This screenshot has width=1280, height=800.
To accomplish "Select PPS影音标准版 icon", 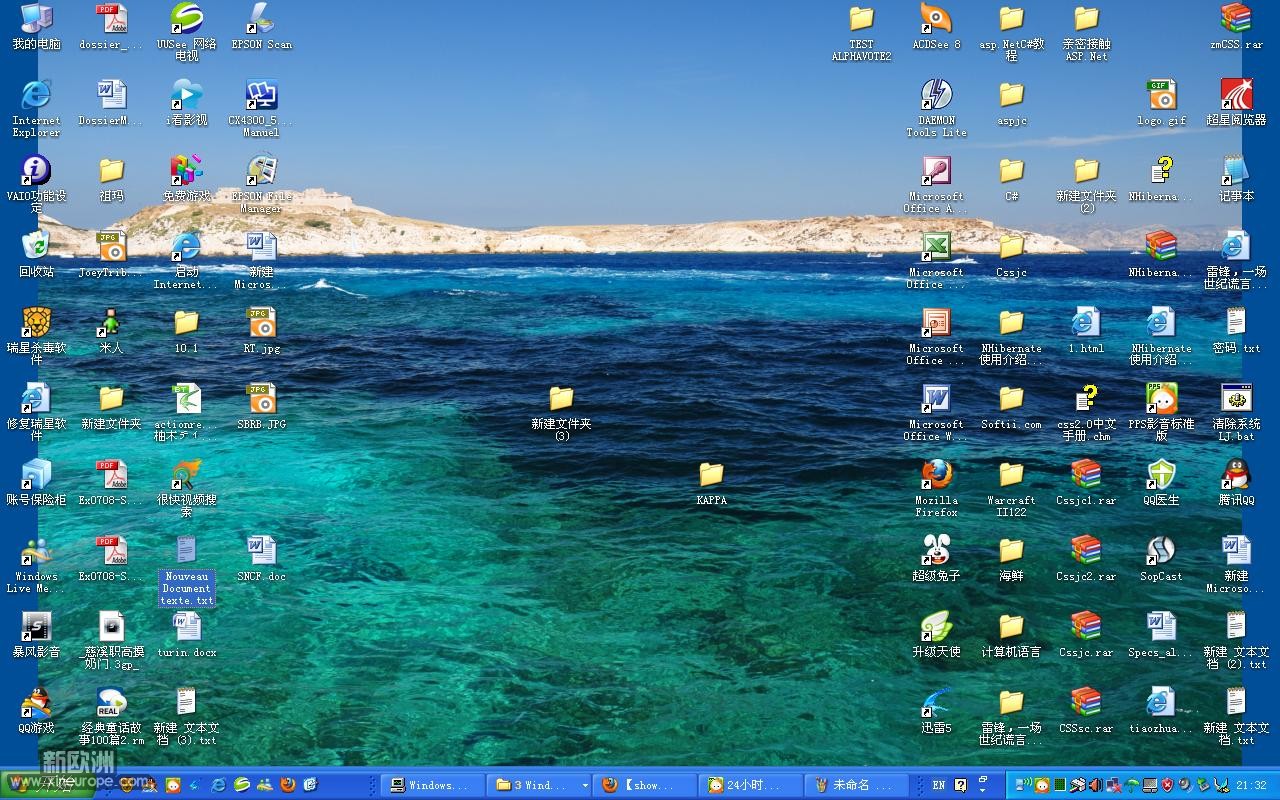I will (1161, 411).
